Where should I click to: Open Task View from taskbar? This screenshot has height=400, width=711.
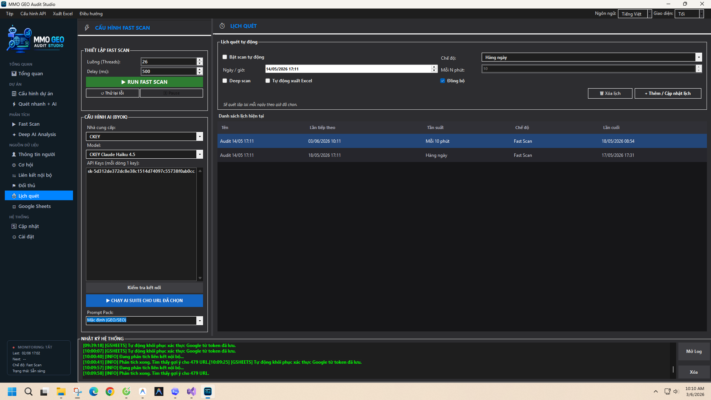point(44,391)
